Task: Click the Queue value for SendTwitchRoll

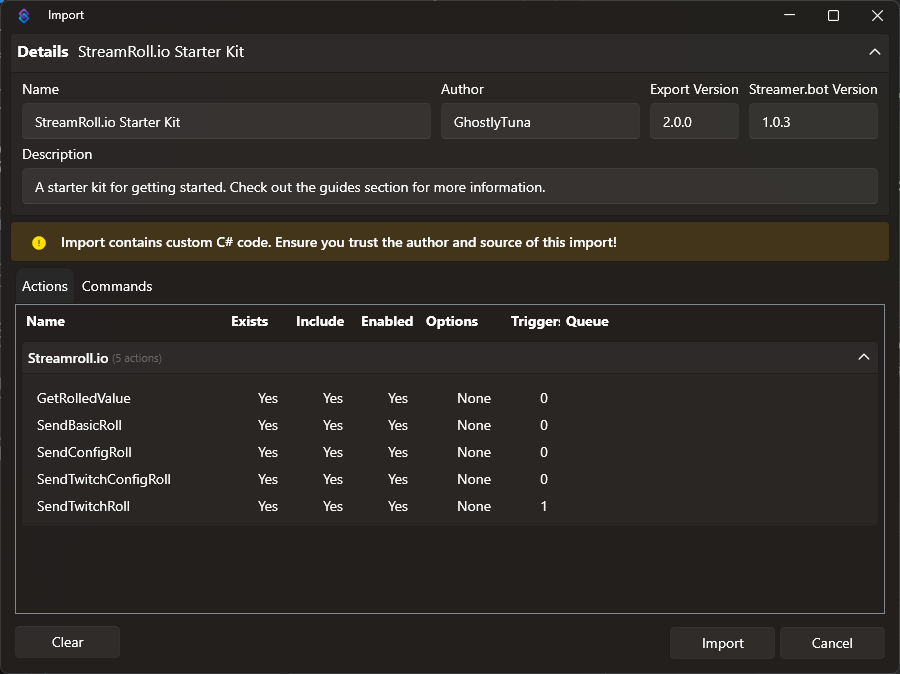Action: 543,506
